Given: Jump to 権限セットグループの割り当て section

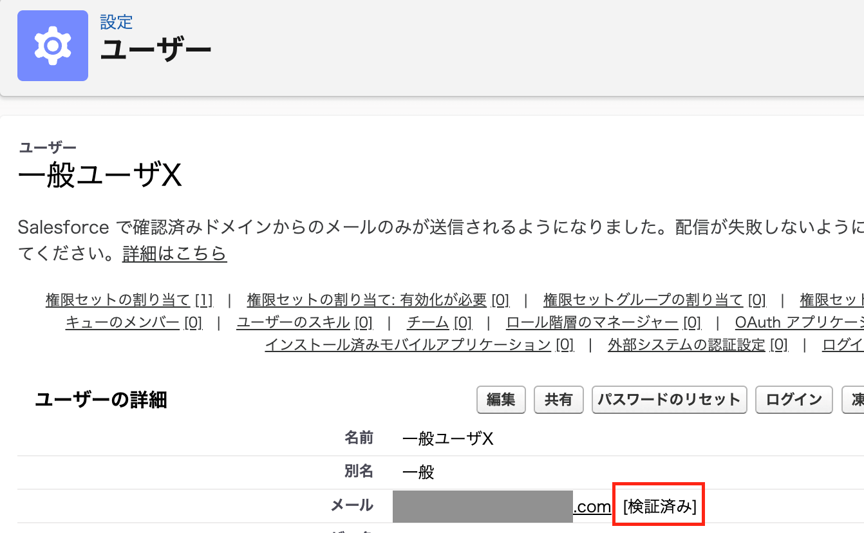Looking at the screenshot, I should [654, 300].
